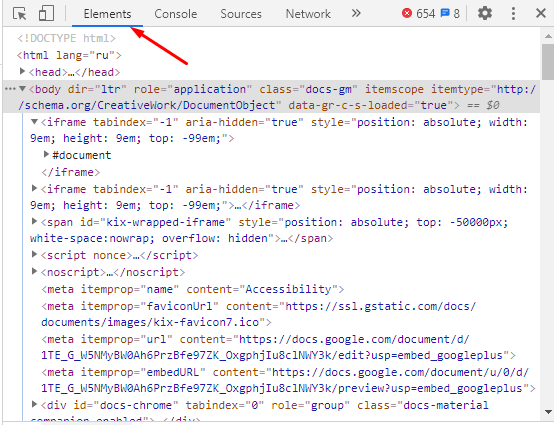Viewport: 554px width, 425px height.
Task: Show more tabs with double chevron
Action: click(x=356, y=13)
